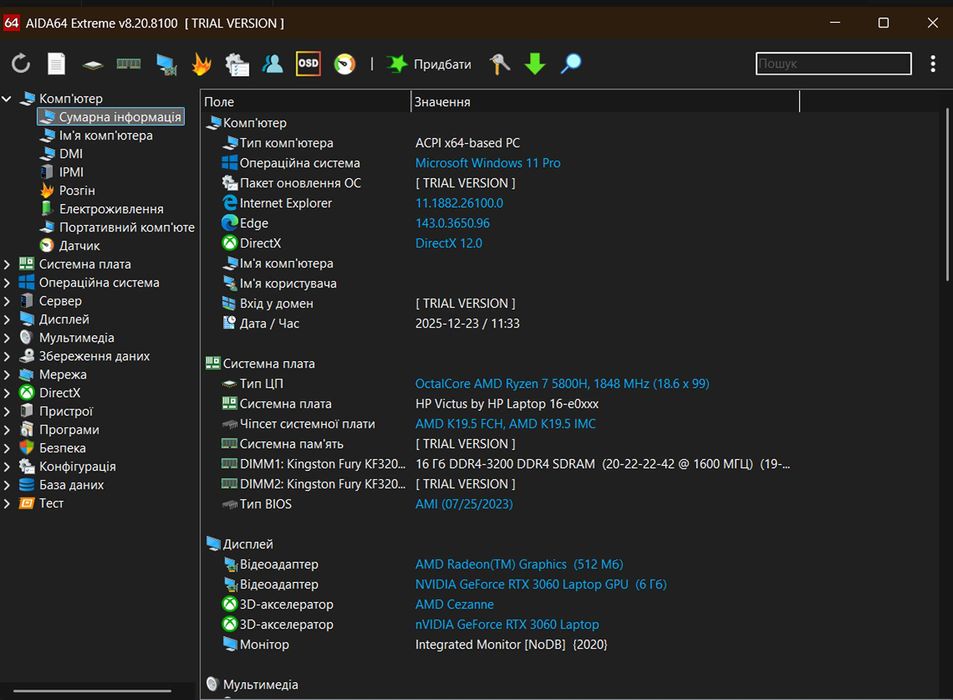Open the 11.1882.26100.0 Internet Explorer link
The height and width of the screenshot is (700, 953).
[459, 203]
